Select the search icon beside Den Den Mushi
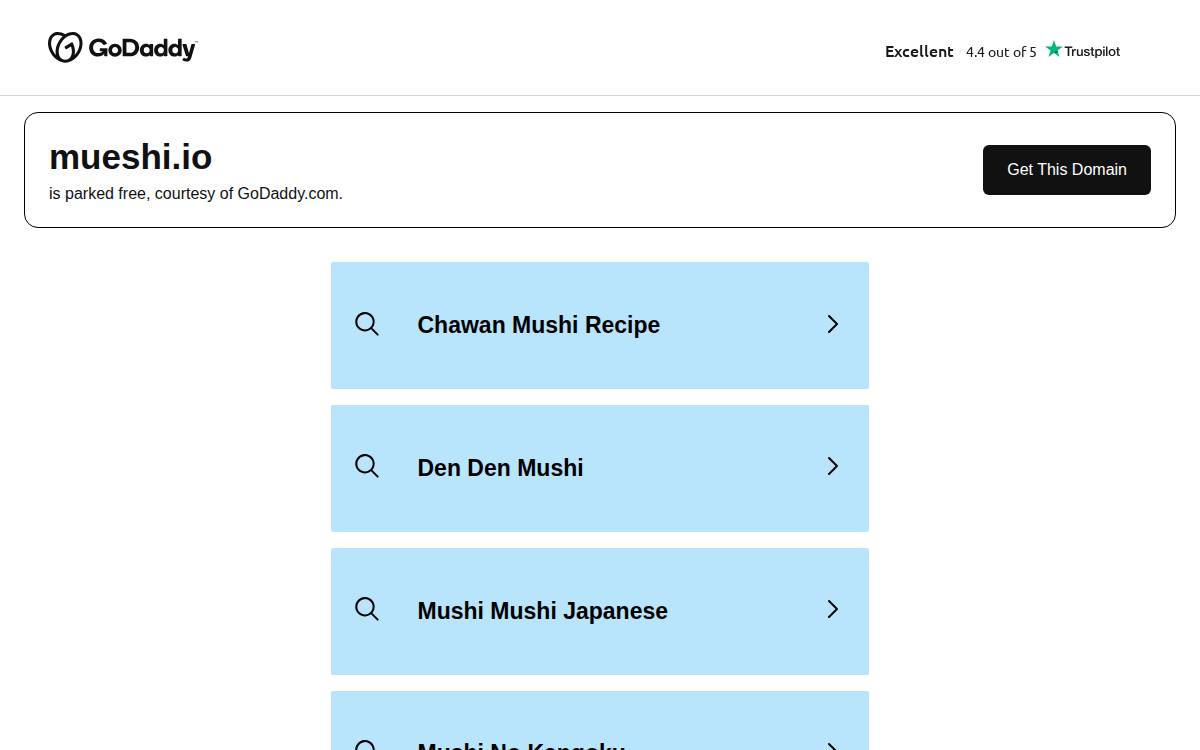Viewport: 1200px width, 750px height. tap(367, 466)
